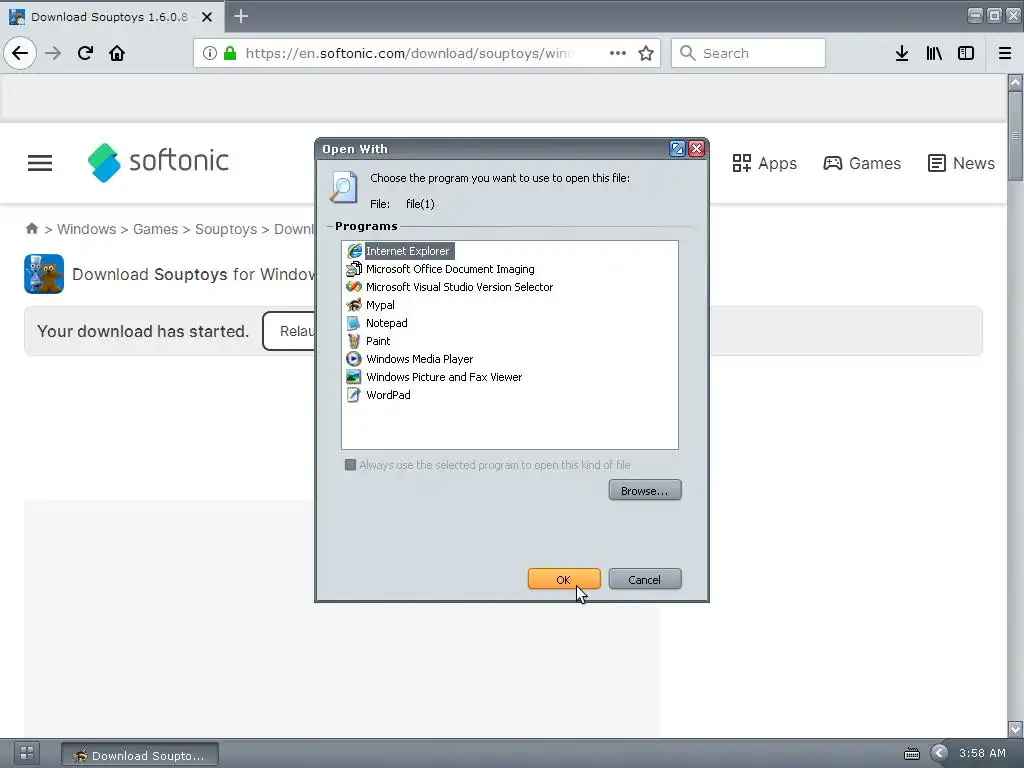Open site information (i) icon
1024x768 pixels.
[210, 53]
